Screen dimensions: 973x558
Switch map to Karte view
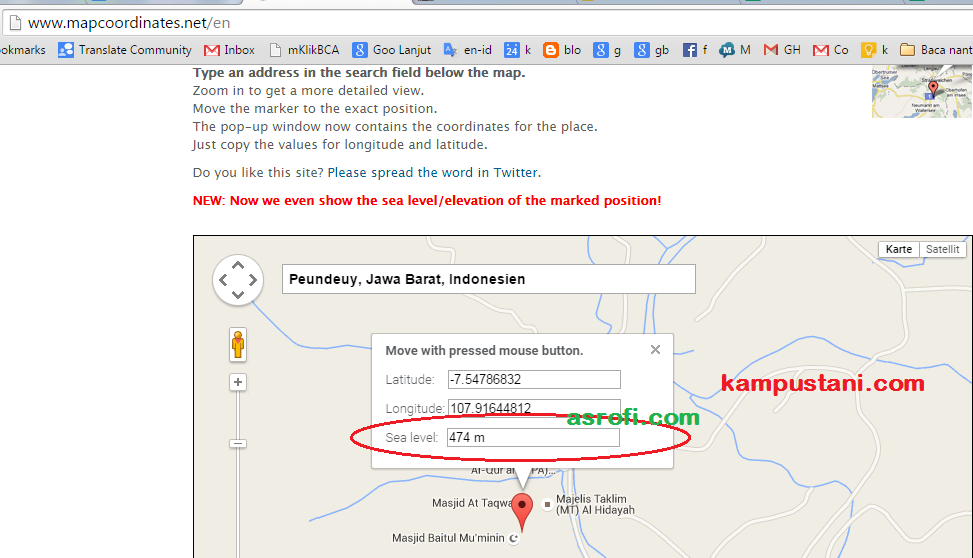[x=899, y=249]
